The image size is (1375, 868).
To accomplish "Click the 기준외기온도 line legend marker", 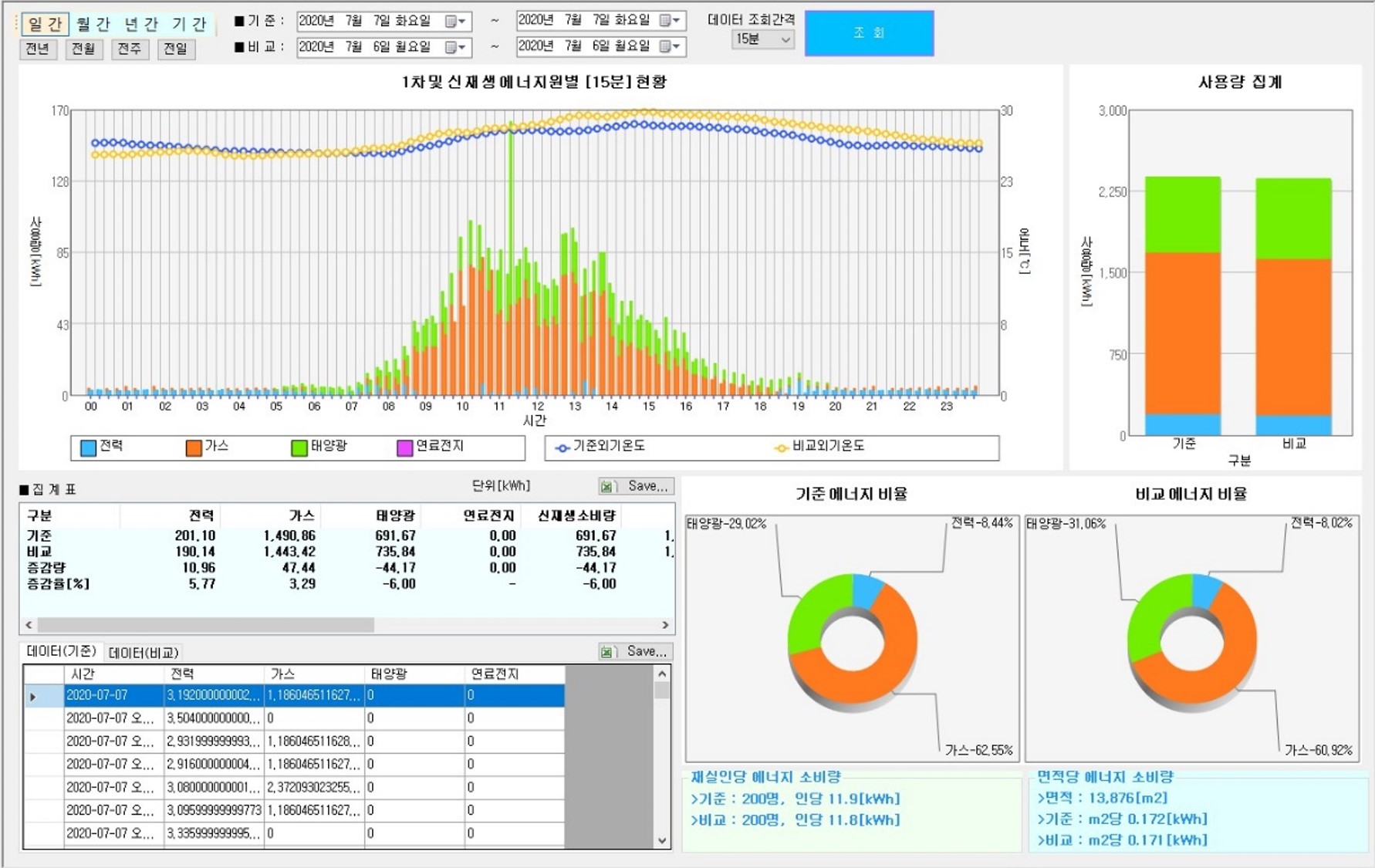I will tap(562, 448).
